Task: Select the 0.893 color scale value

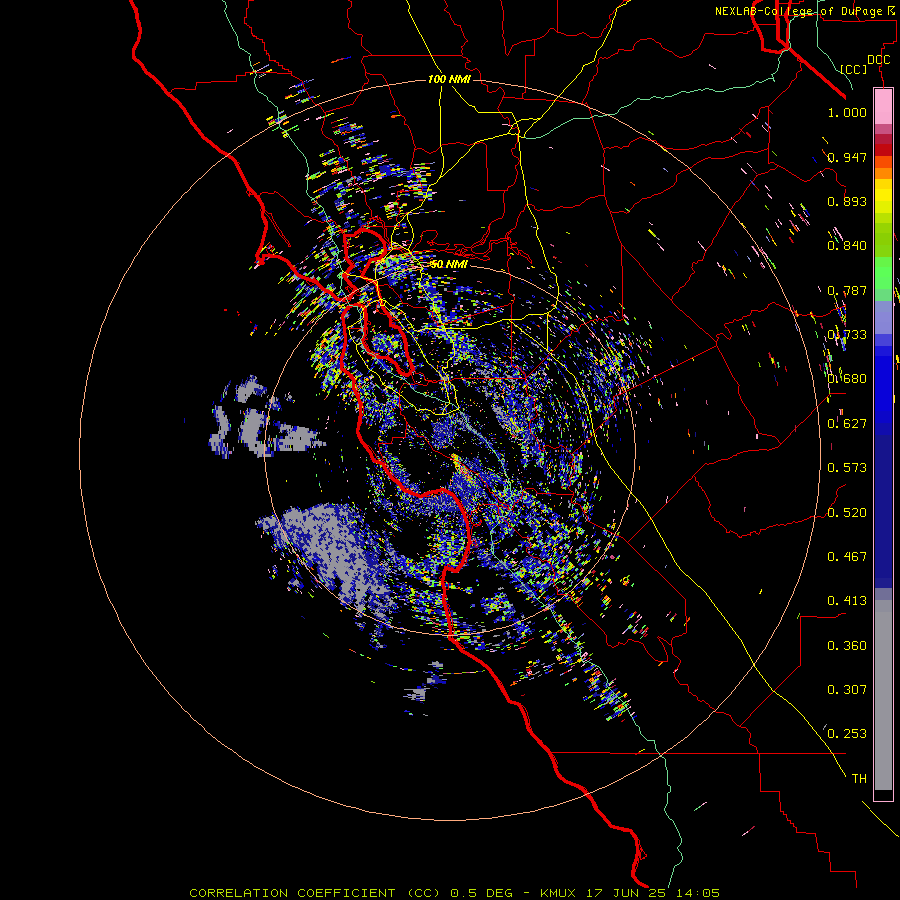Action: pyautogui.click(x=847, y=201)
